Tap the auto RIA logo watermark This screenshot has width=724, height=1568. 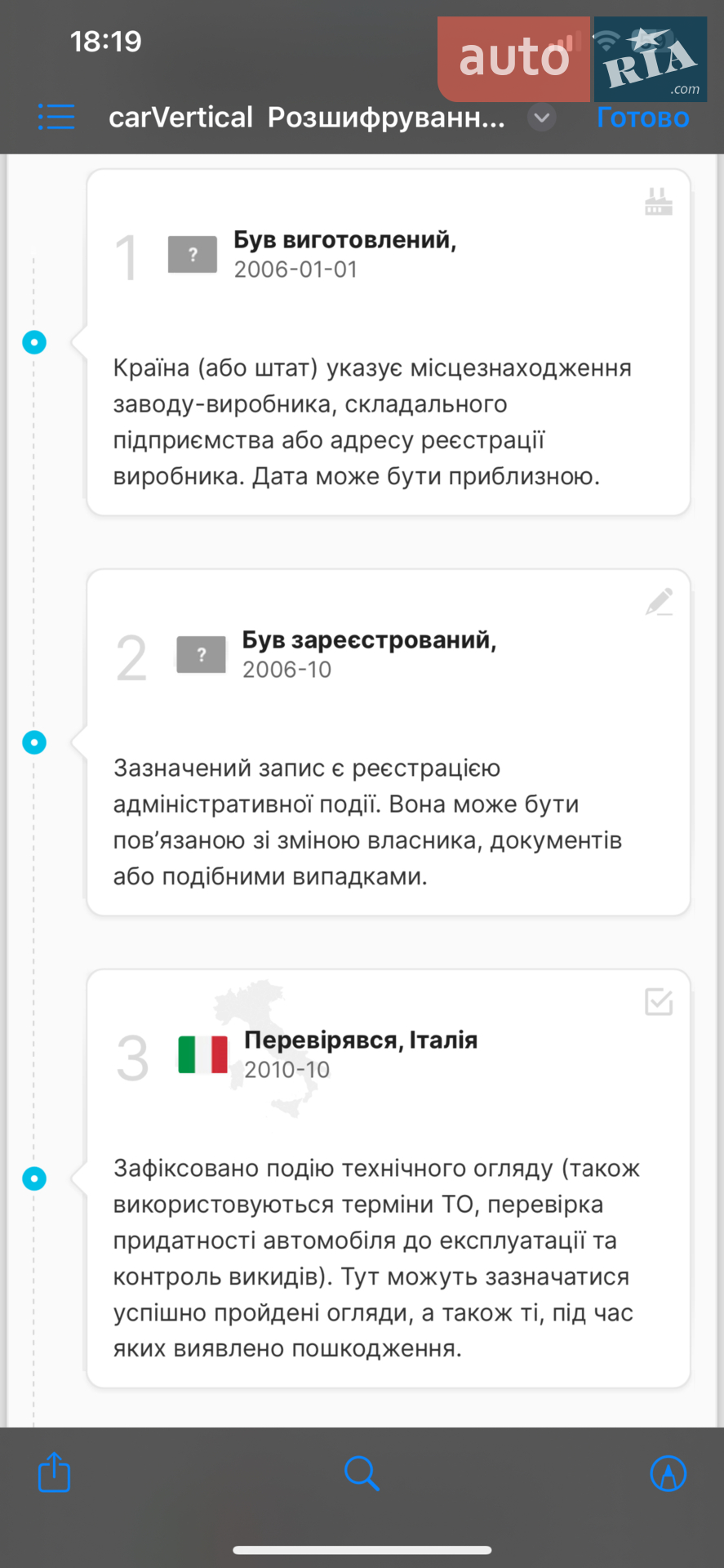pyautogui.click(x=572, y=59)
